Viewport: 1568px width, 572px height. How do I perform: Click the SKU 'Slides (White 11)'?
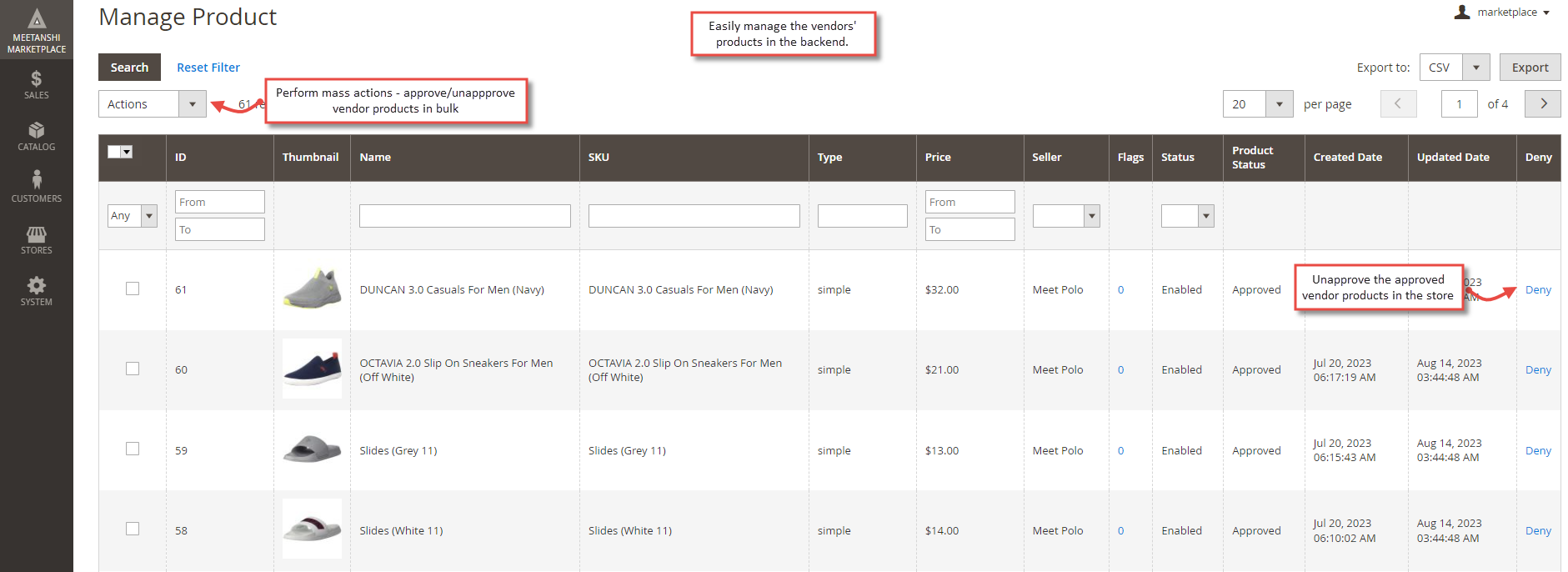coord(630,531)
